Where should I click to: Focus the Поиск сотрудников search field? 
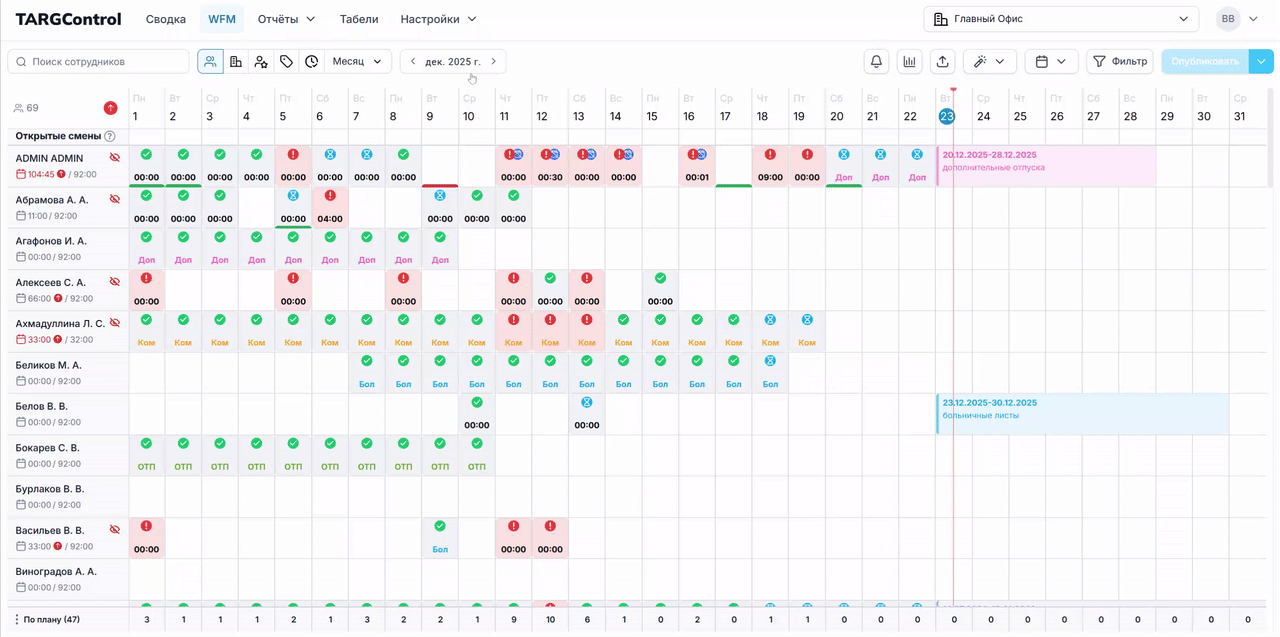[98, 62]
